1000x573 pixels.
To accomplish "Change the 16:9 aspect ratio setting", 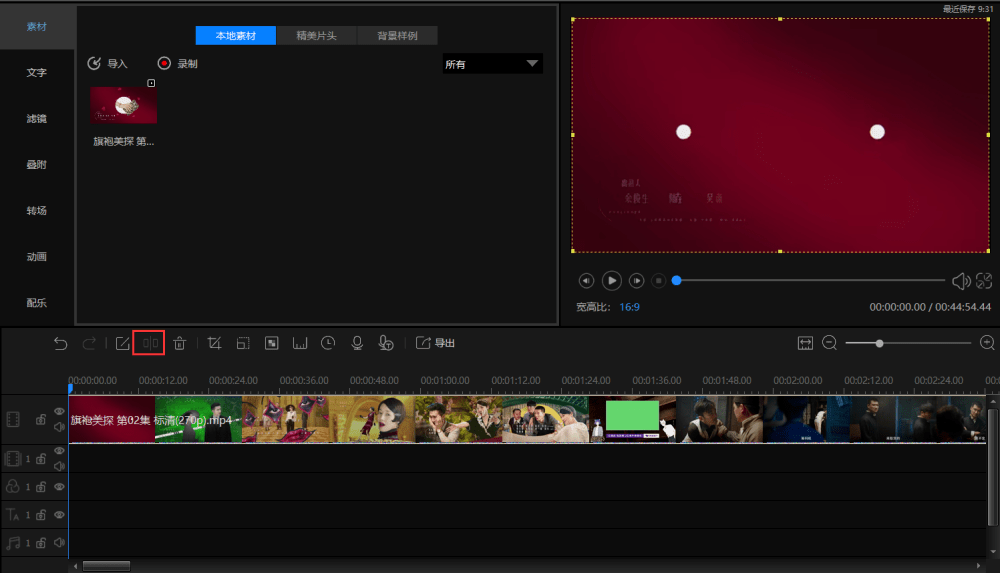I will (x=629, y=307).
